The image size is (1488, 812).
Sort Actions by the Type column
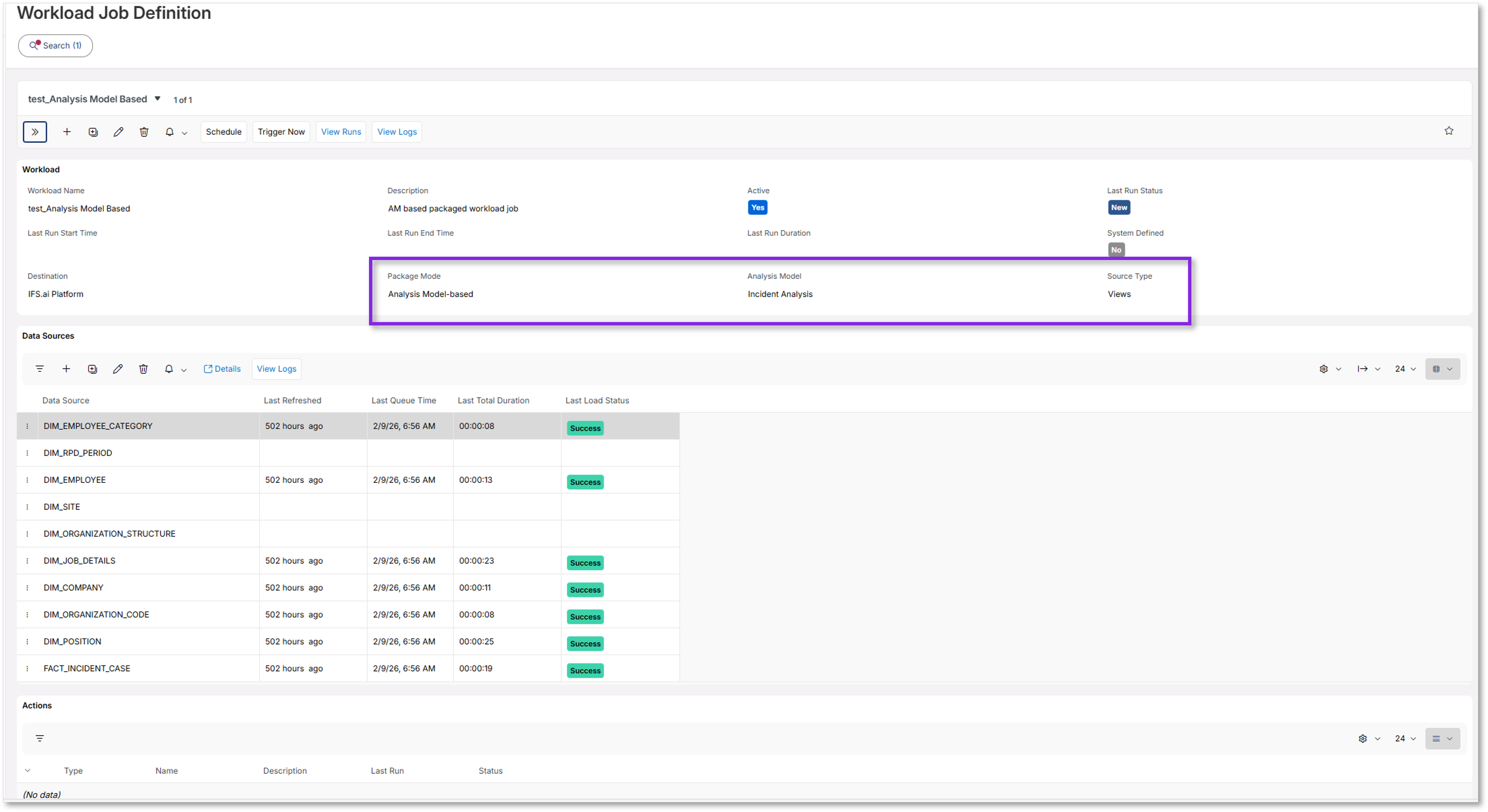(x=73, y=770)
